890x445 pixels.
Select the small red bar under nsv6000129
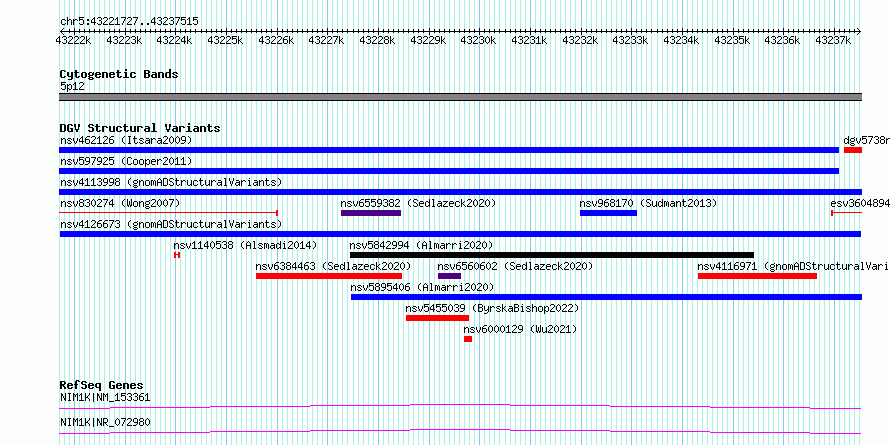click(x=468, y=339)
